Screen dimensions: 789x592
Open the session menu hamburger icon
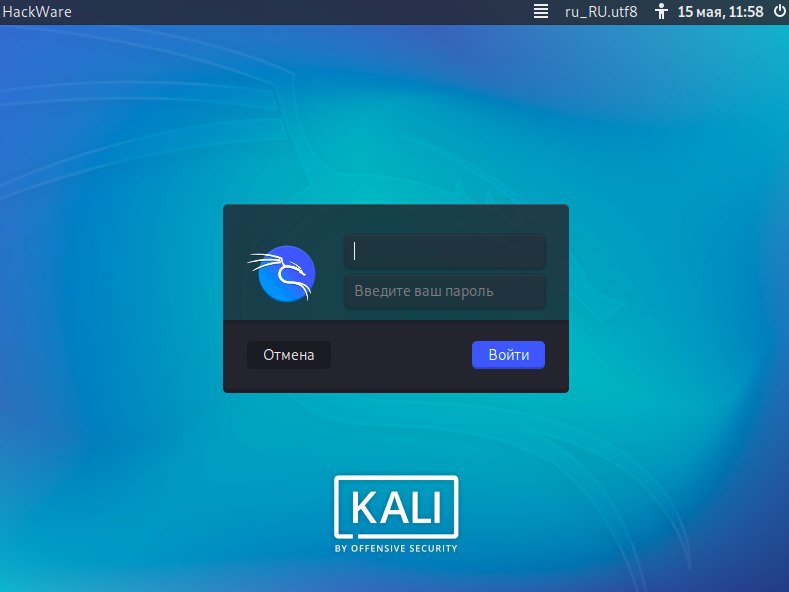pos(541,12)
